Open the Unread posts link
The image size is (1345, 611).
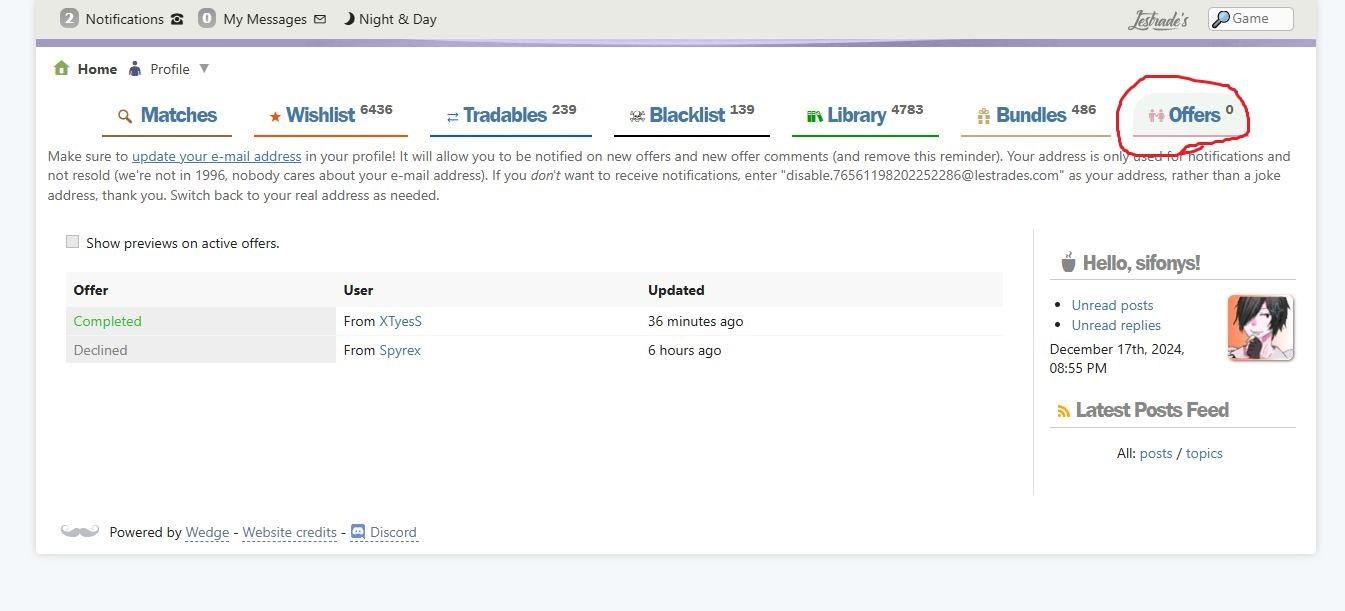point(1112,305)
